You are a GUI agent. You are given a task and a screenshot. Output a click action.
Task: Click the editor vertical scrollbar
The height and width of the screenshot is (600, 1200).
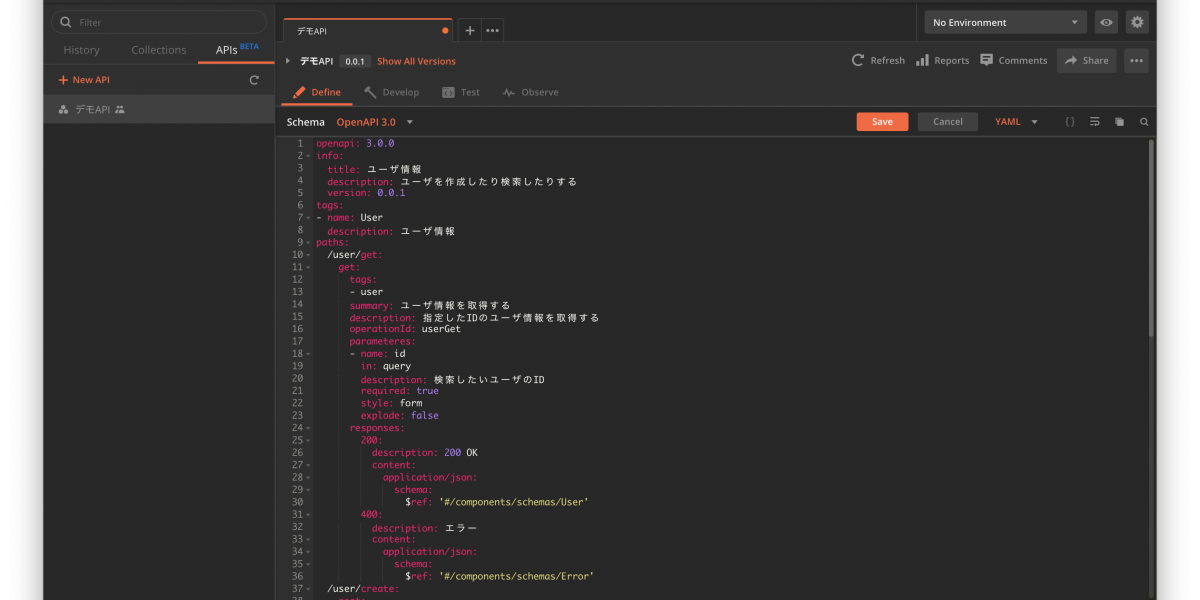point(1151,240)
